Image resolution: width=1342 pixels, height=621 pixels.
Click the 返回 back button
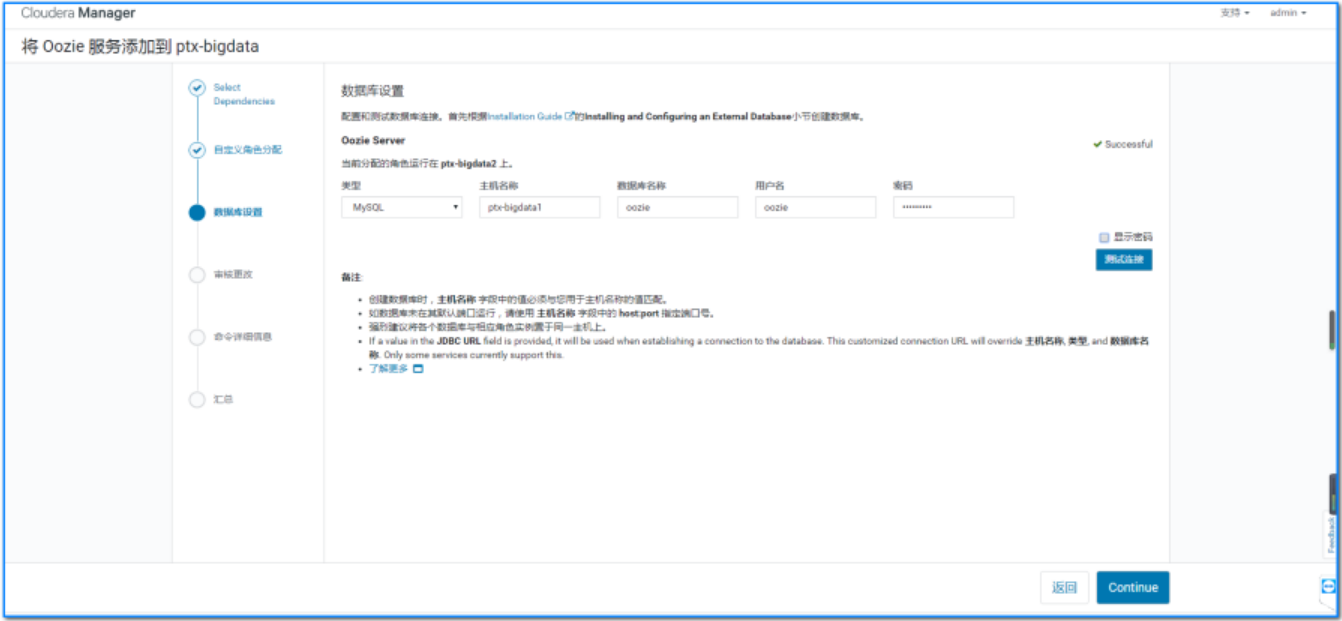tap(1064, 588)
